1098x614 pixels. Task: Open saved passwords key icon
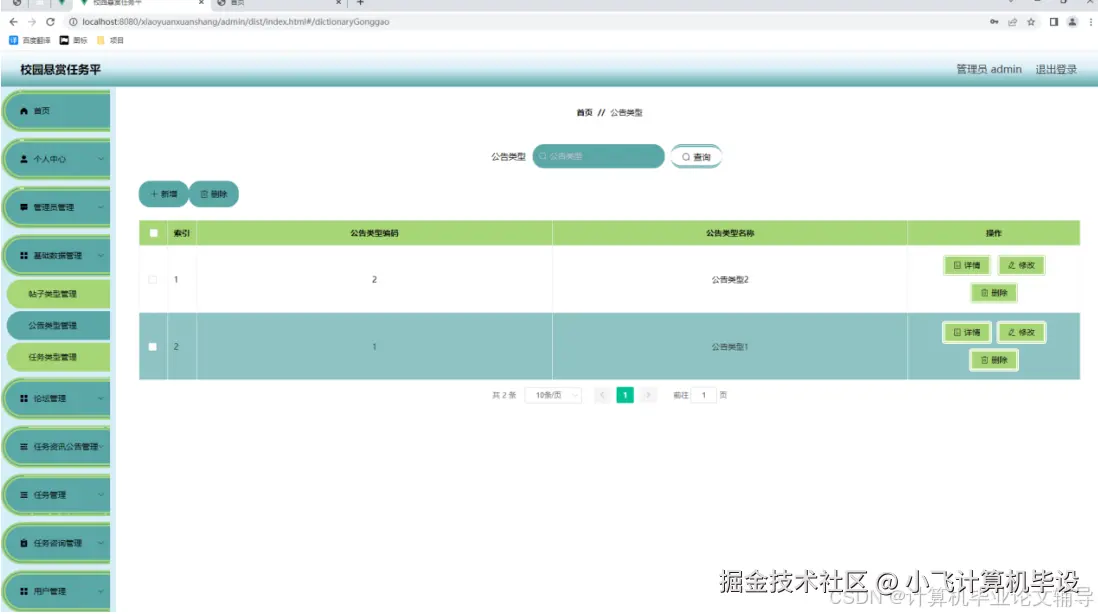(x=994, y=22)
